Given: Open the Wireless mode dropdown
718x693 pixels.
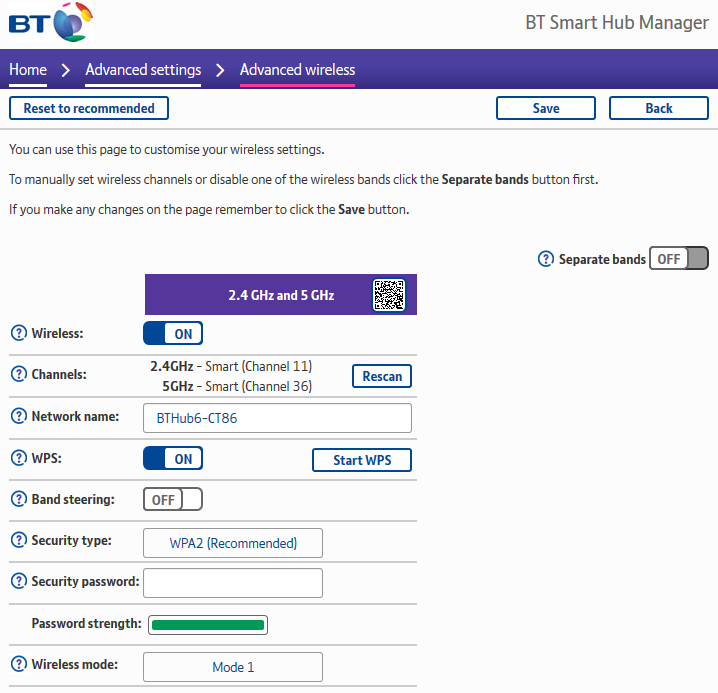Looking at the screenshot, I should [233, 667].
